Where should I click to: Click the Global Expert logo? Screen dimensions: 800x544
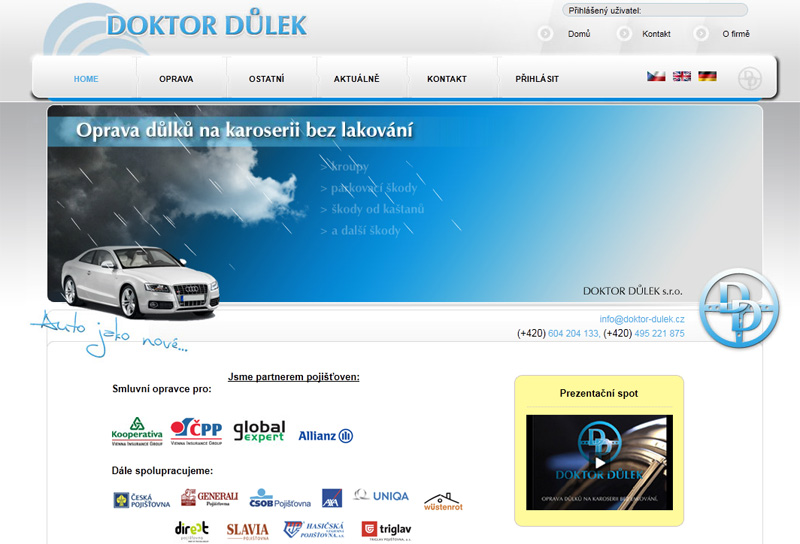(259, 431)
